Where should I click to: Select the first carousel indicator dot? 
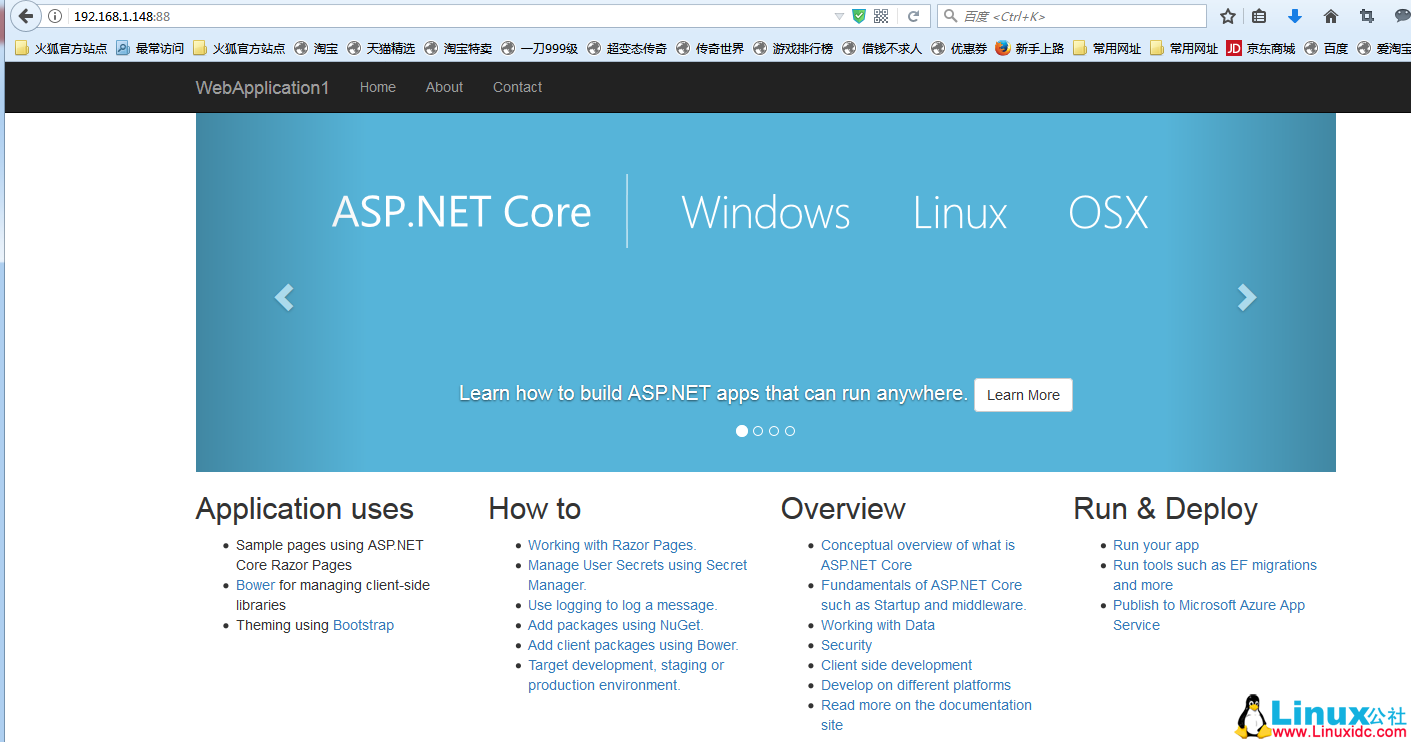tap(742, 431)
